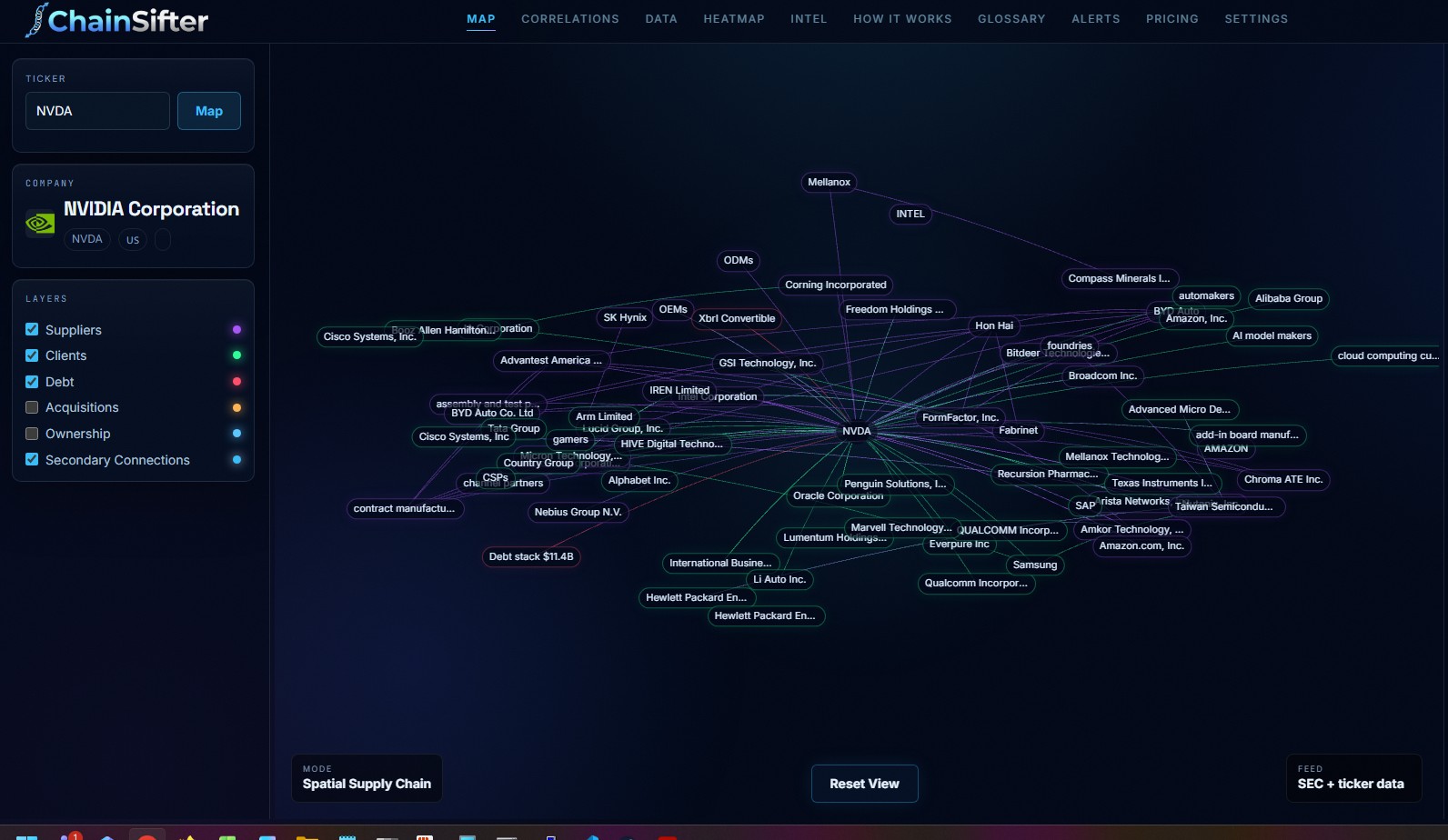
Task: Open Settings from top navigation
Action: (1256, 19)
